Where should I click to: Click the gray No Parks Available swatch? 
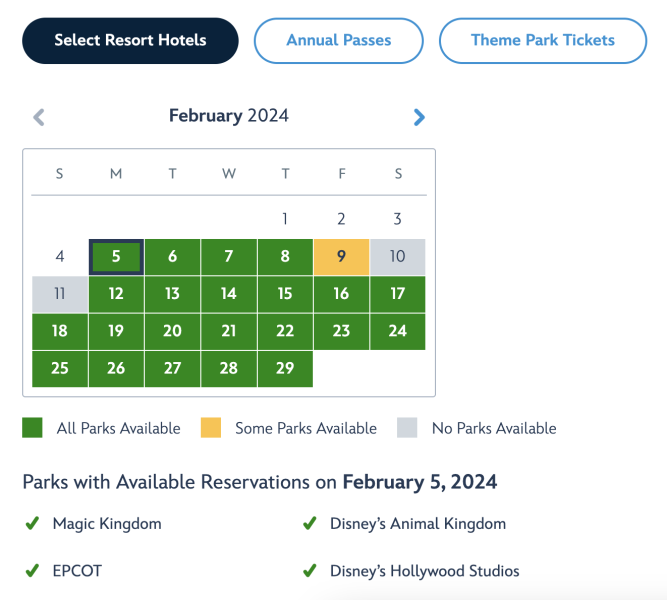coord(408,428)
